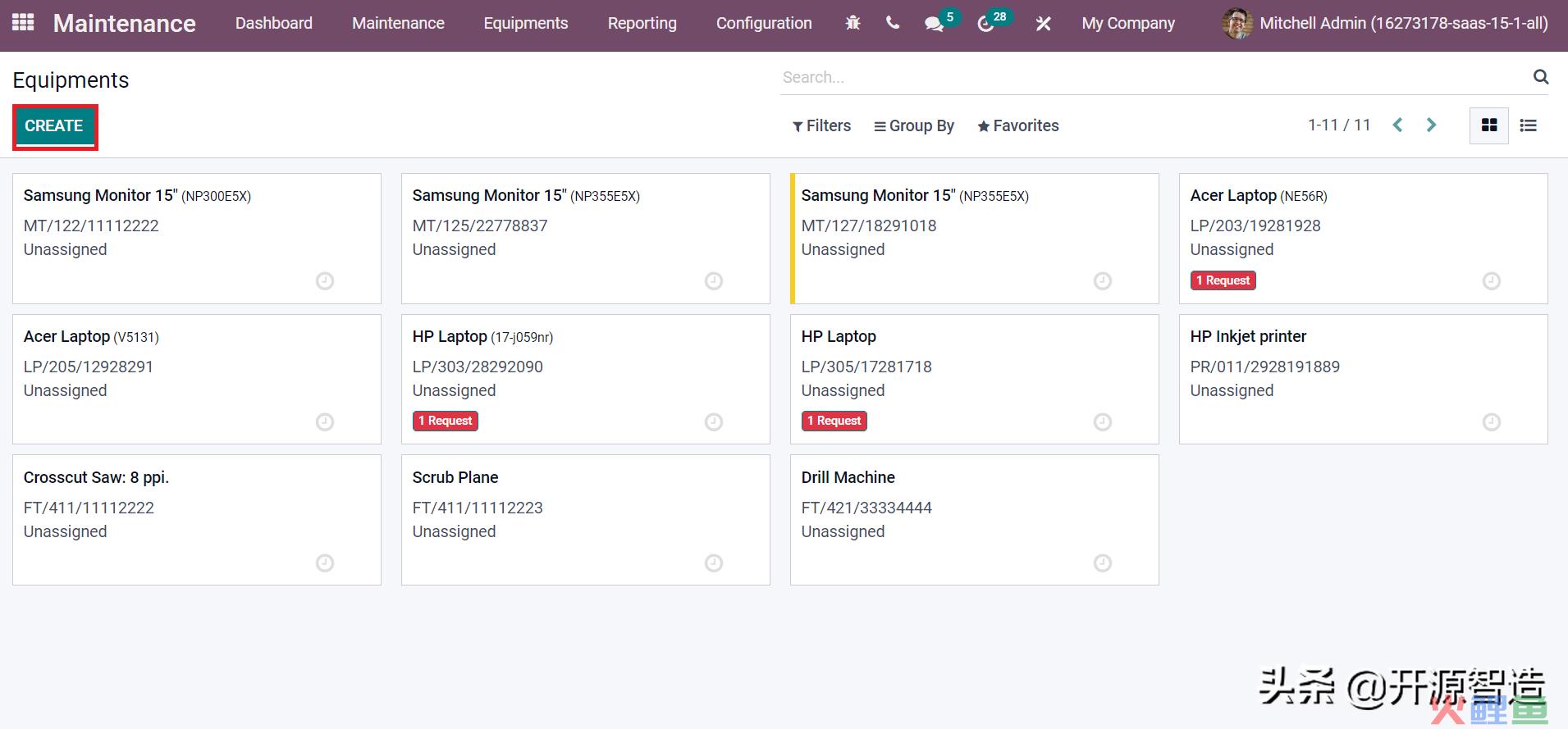Click activity clock on Drill Machine card
Image resolution: width=1568 pixels, height=729 pixels.
click(1103, 563)
